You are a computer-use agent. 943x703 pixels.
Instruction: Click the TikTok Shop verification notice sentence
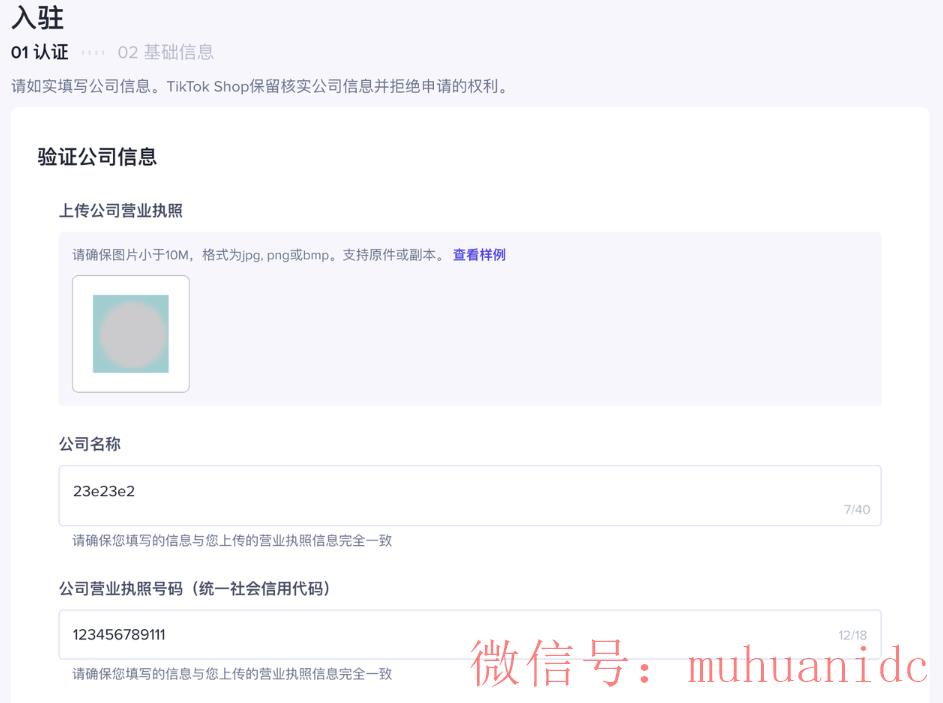point(260,87)
